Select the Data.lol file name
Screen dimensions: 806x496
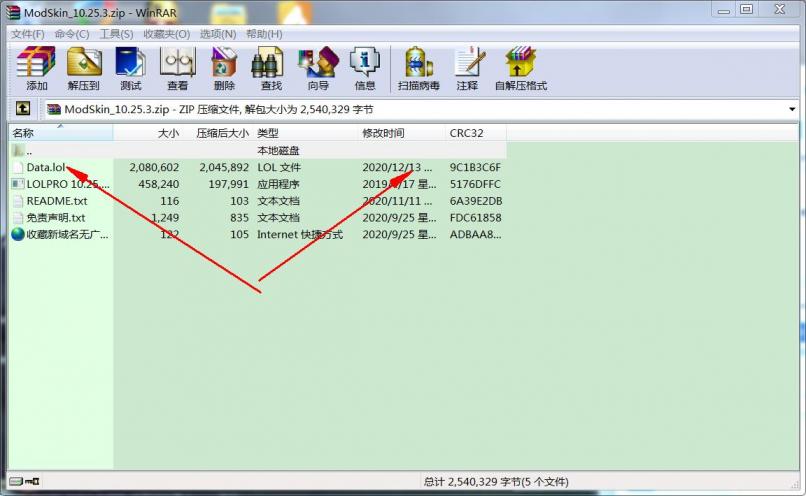coord(46,167)
